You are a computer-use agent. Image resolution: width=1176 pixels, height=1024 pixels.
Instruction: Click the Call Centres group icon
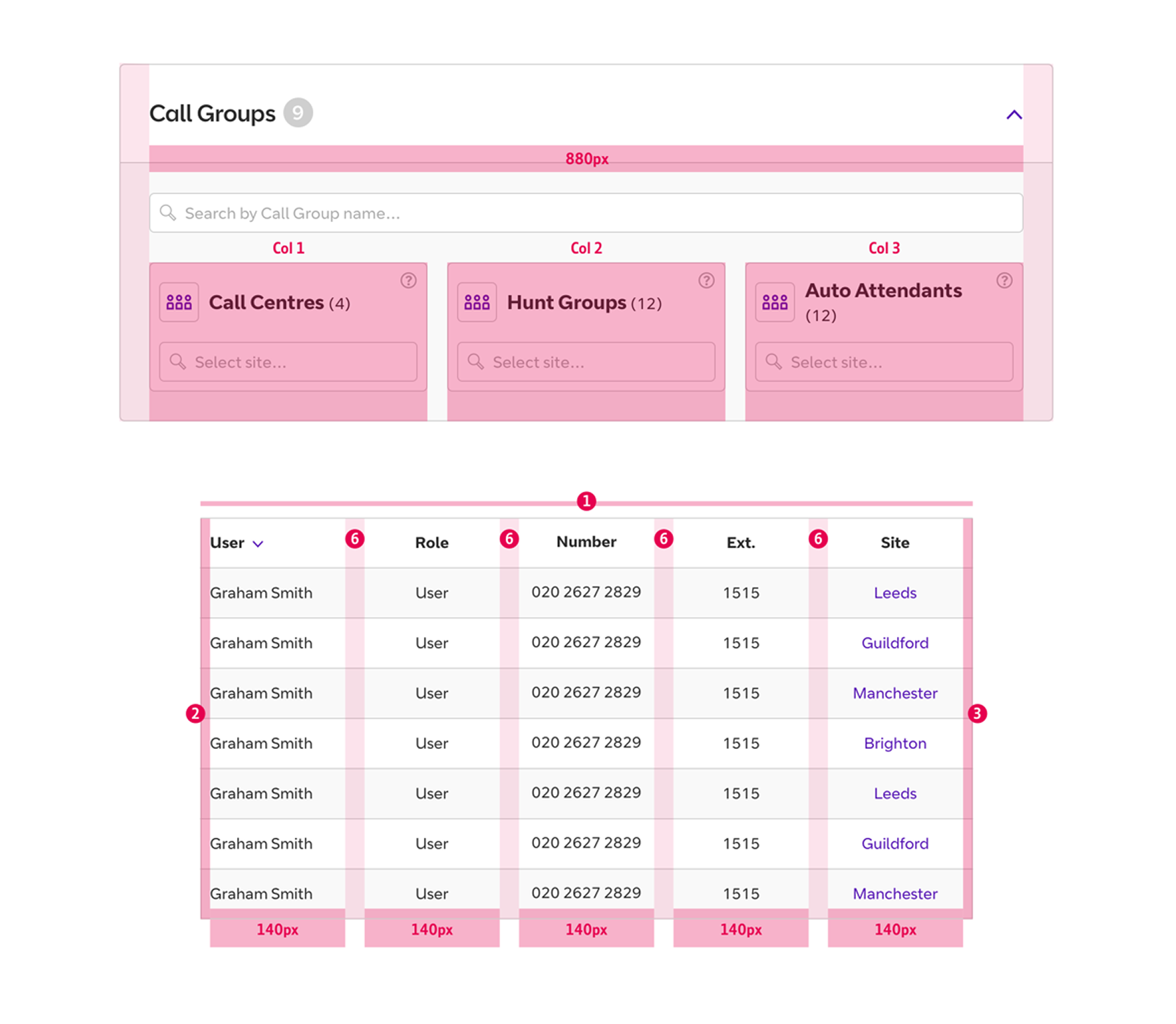point(179,302)
